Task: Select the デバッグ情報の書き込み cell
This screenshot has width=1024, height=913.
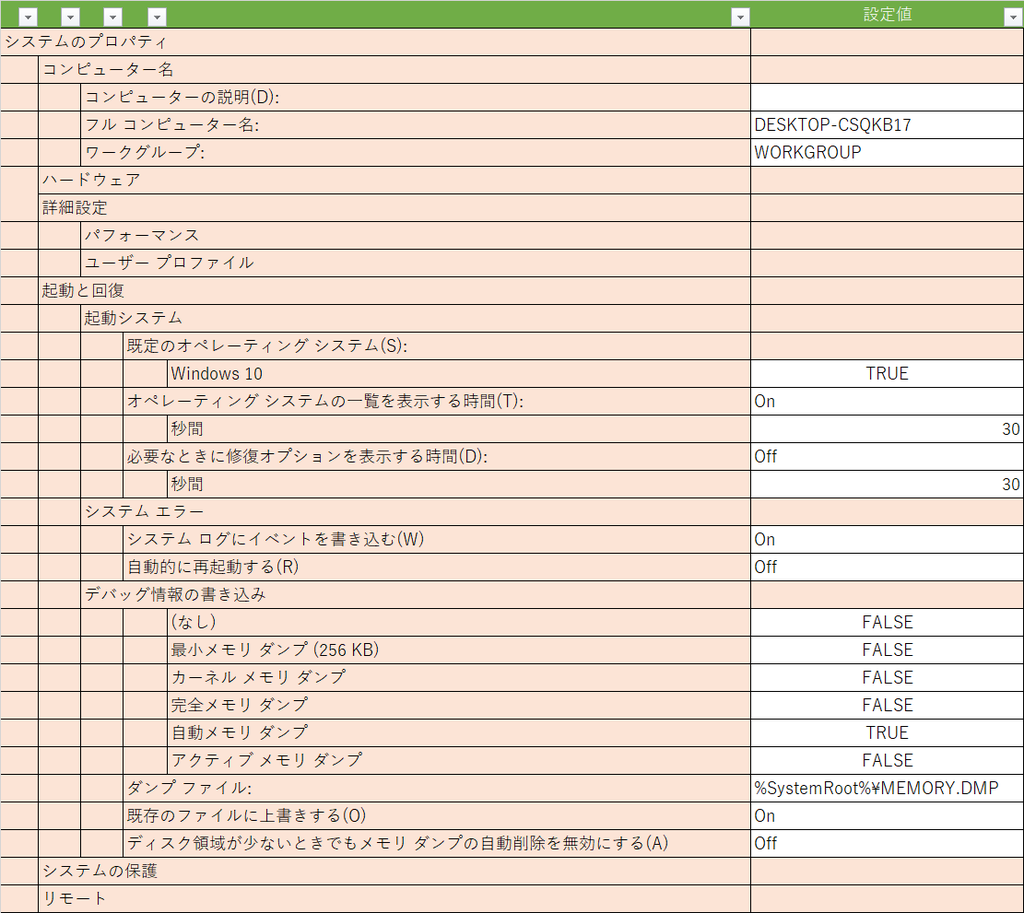Action: [x=415, y=595]
